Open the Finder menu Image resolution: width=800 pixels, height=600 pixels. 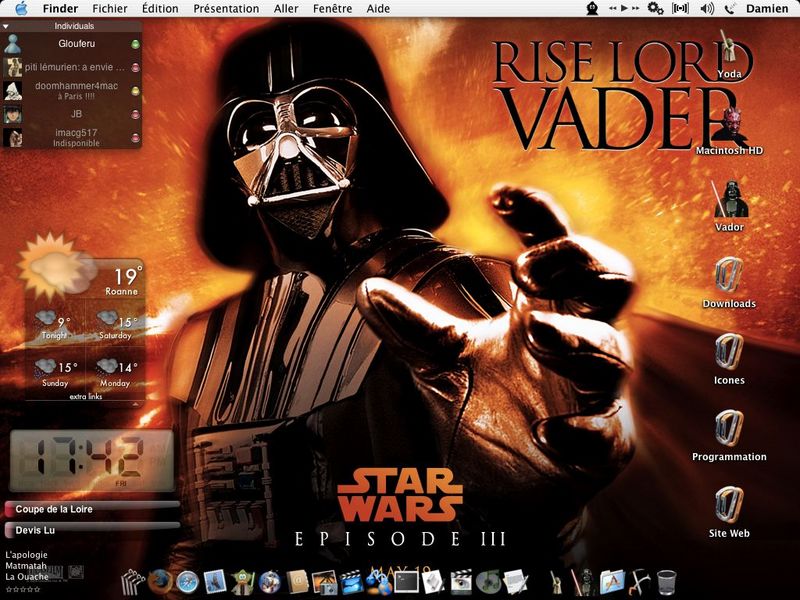[x=60, y=9]
